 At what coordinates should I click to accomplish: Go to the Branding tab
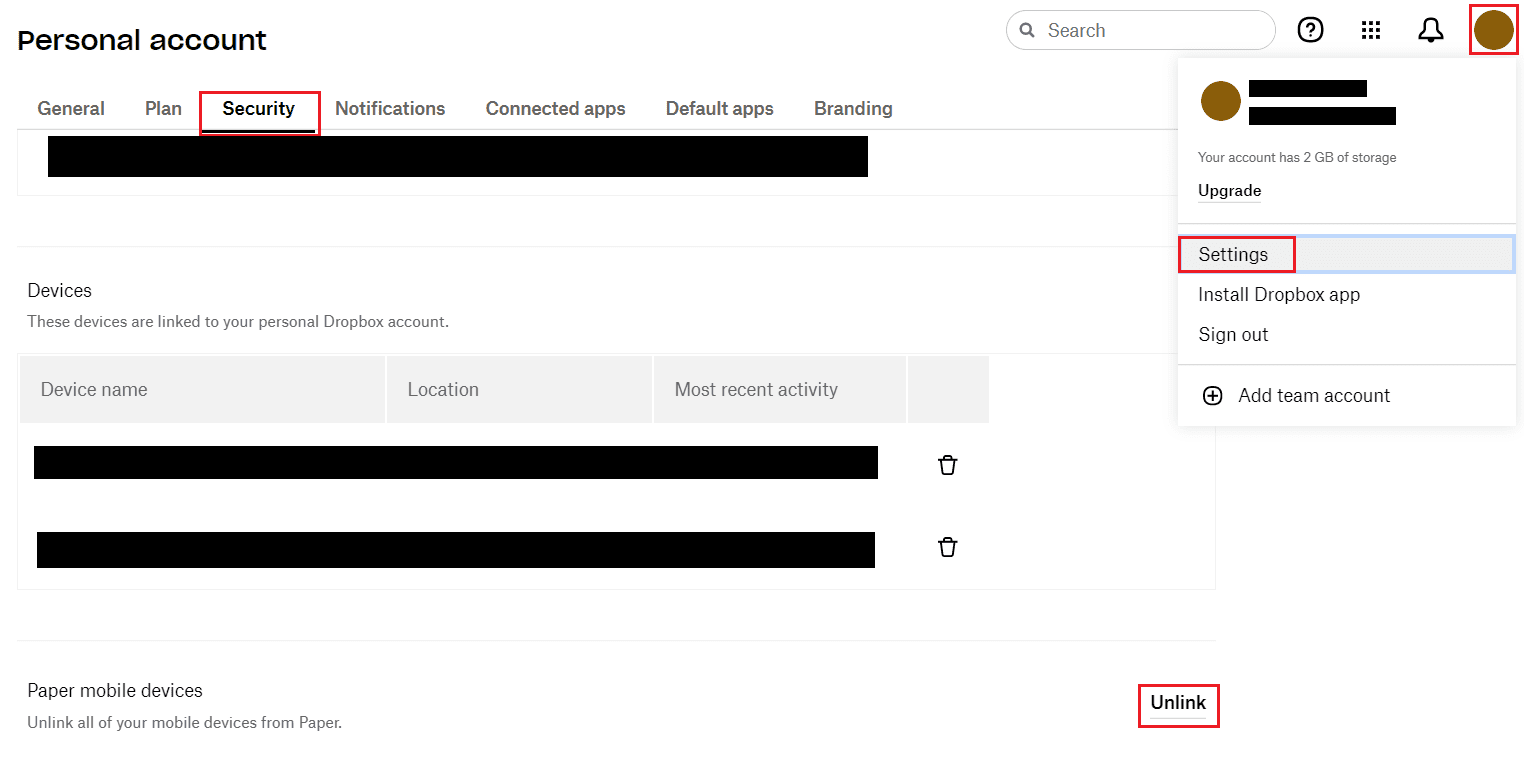[853, 109]
